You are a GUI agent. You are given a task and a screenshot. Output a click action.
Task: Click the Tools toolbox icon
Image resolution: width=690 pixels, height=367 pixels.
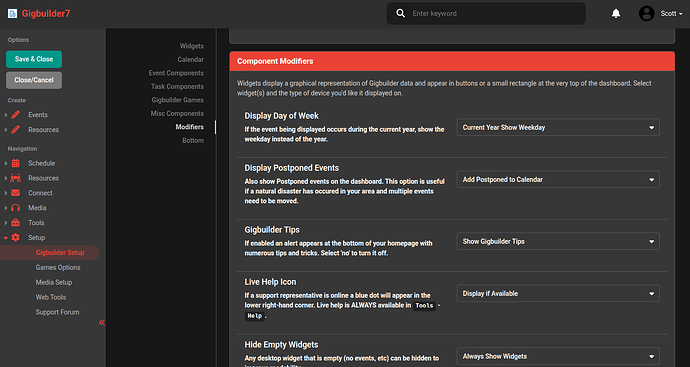pyautogui.click(x=15, y=223)
